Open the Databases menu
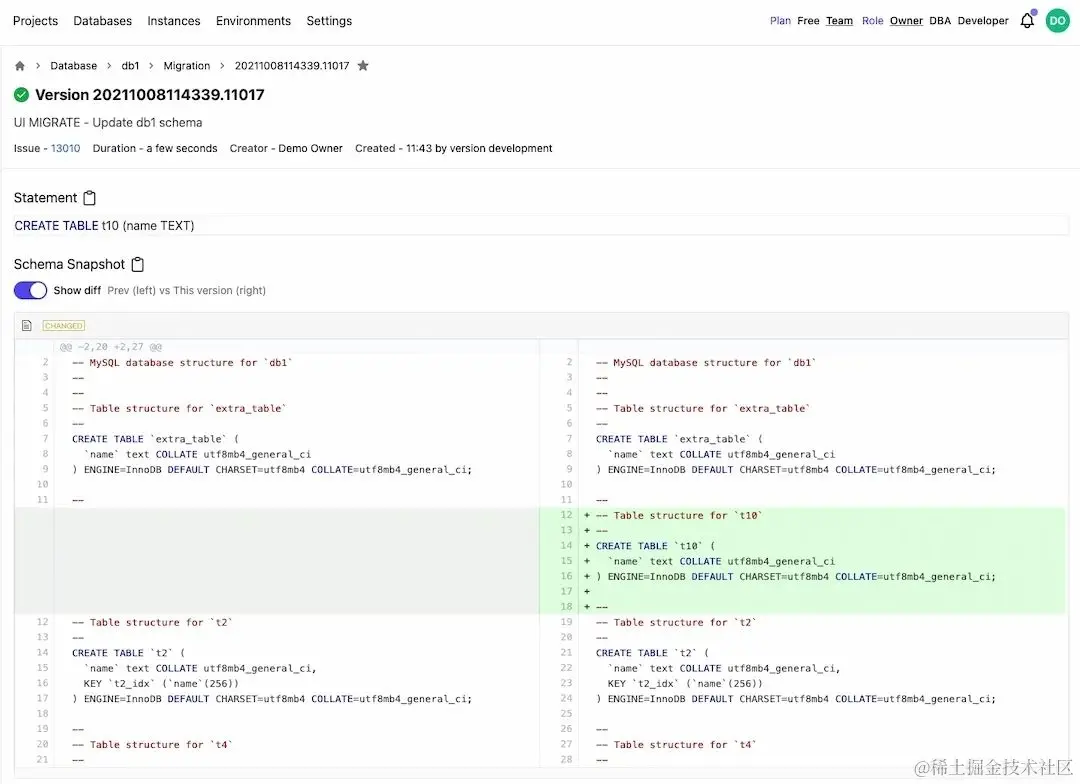The height and width of the screenshot is (784, 1080). pos(103,21)
